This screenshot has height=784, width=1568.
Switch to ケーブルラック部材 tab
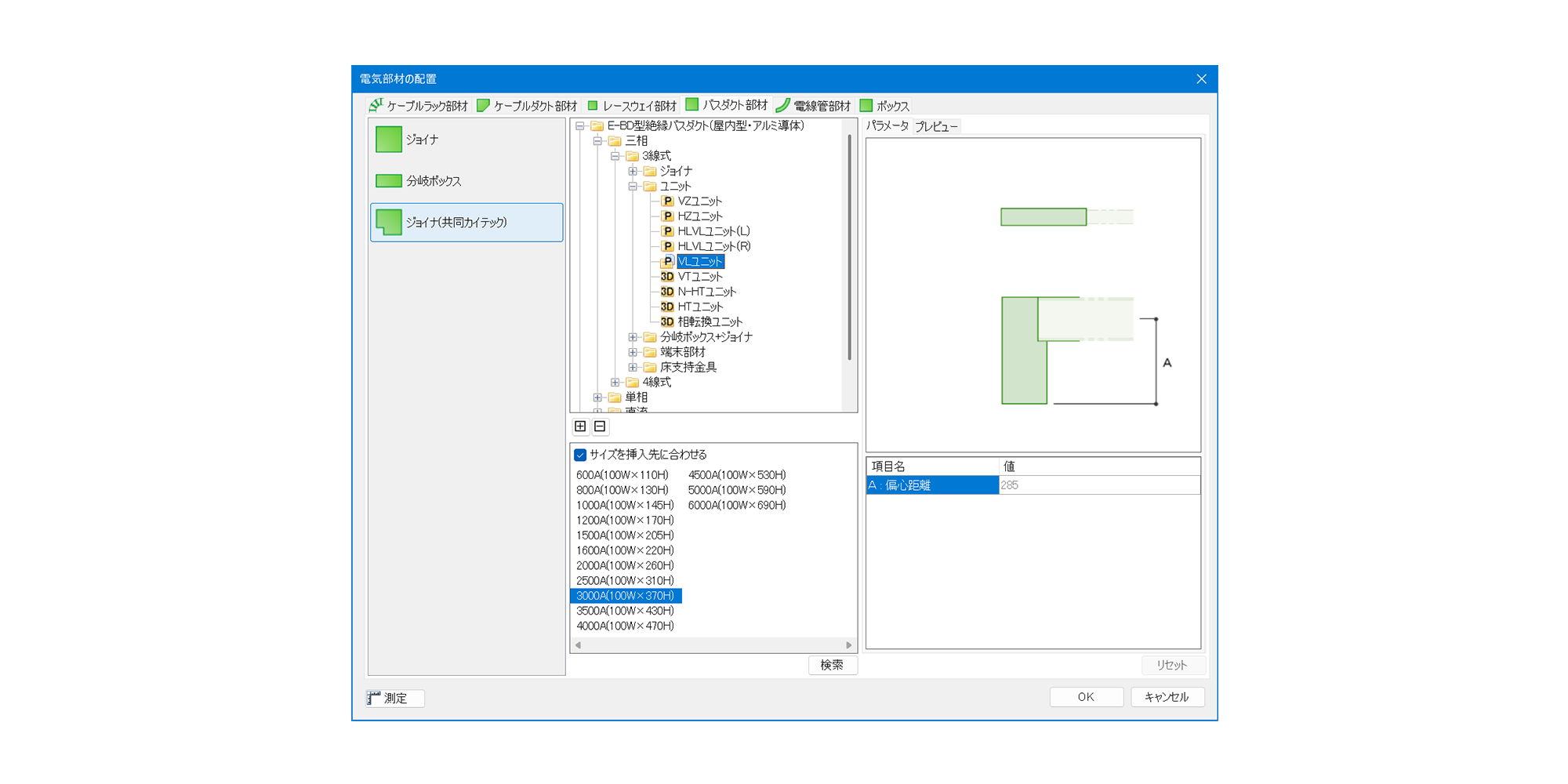tap(419, 106)
